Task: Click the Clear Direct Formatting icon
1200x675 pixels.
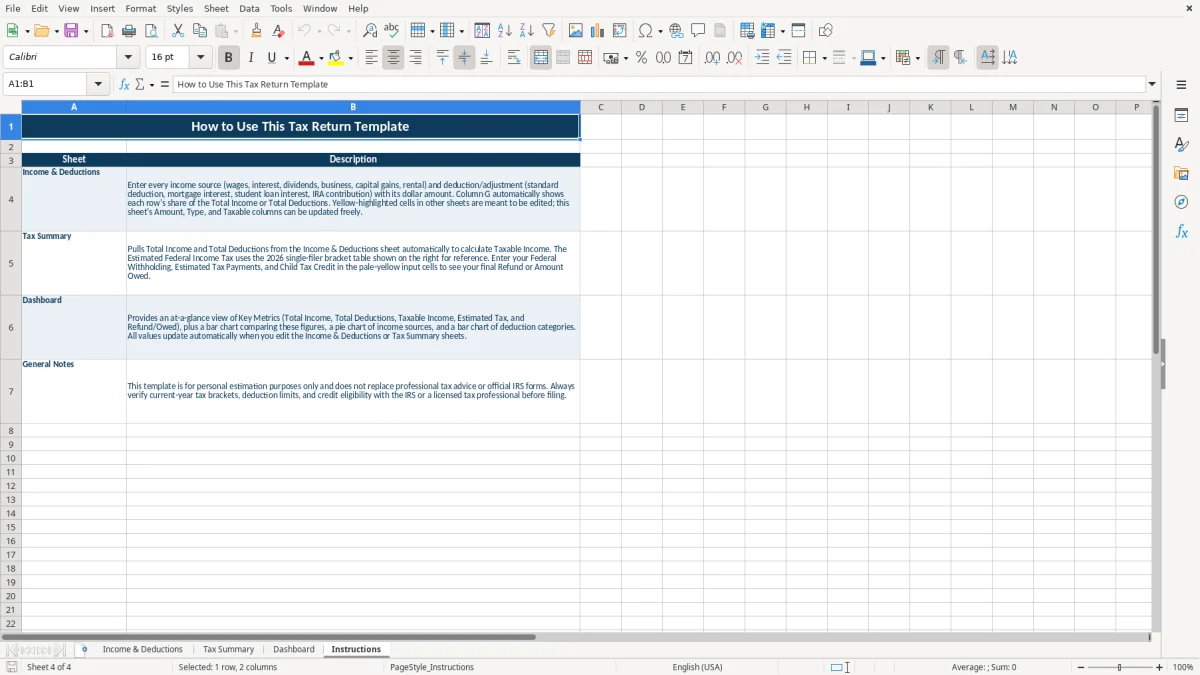Action: 278,31
